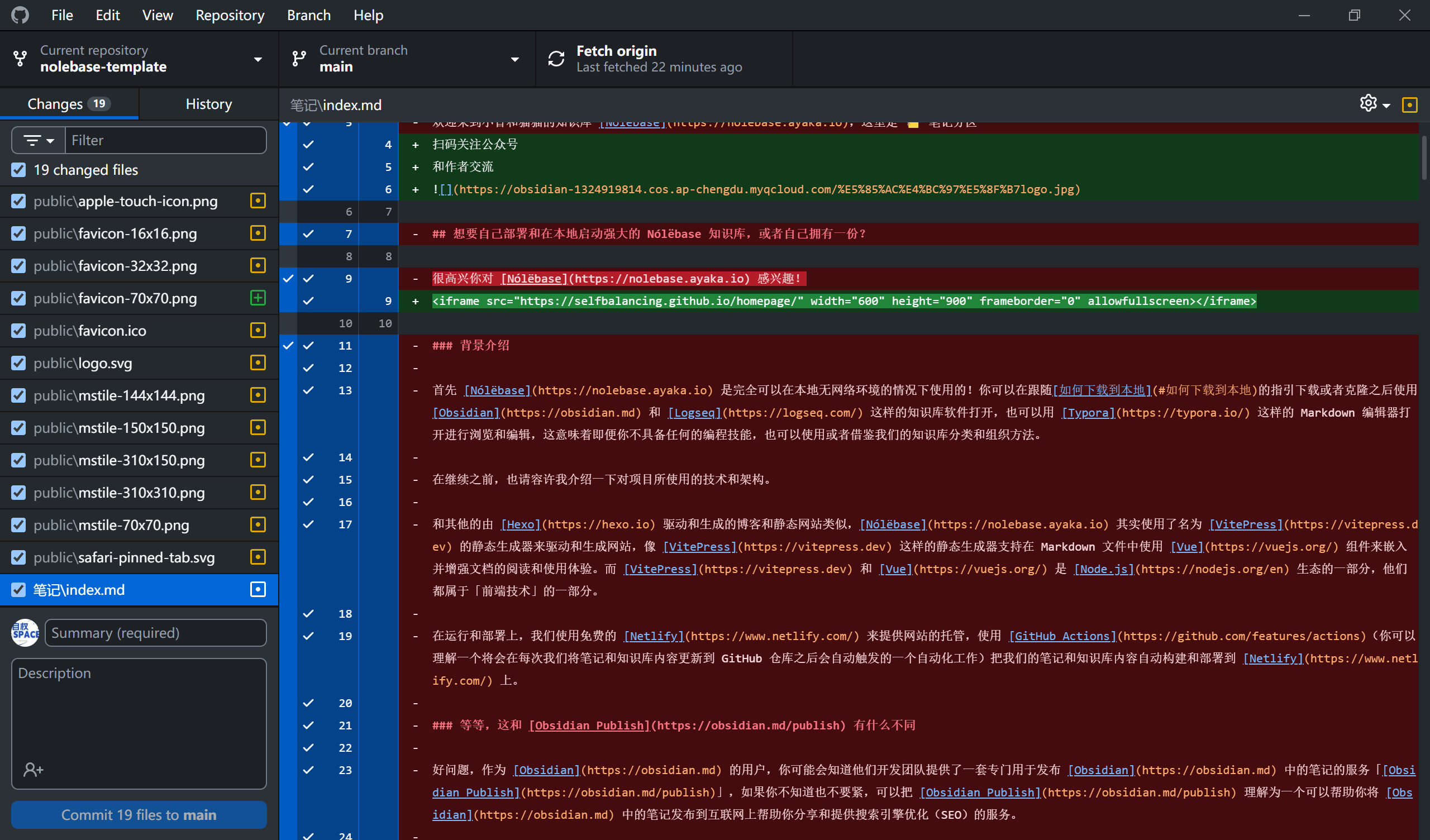Switch to the History tab
The image size is (1430, 840).
209,104
